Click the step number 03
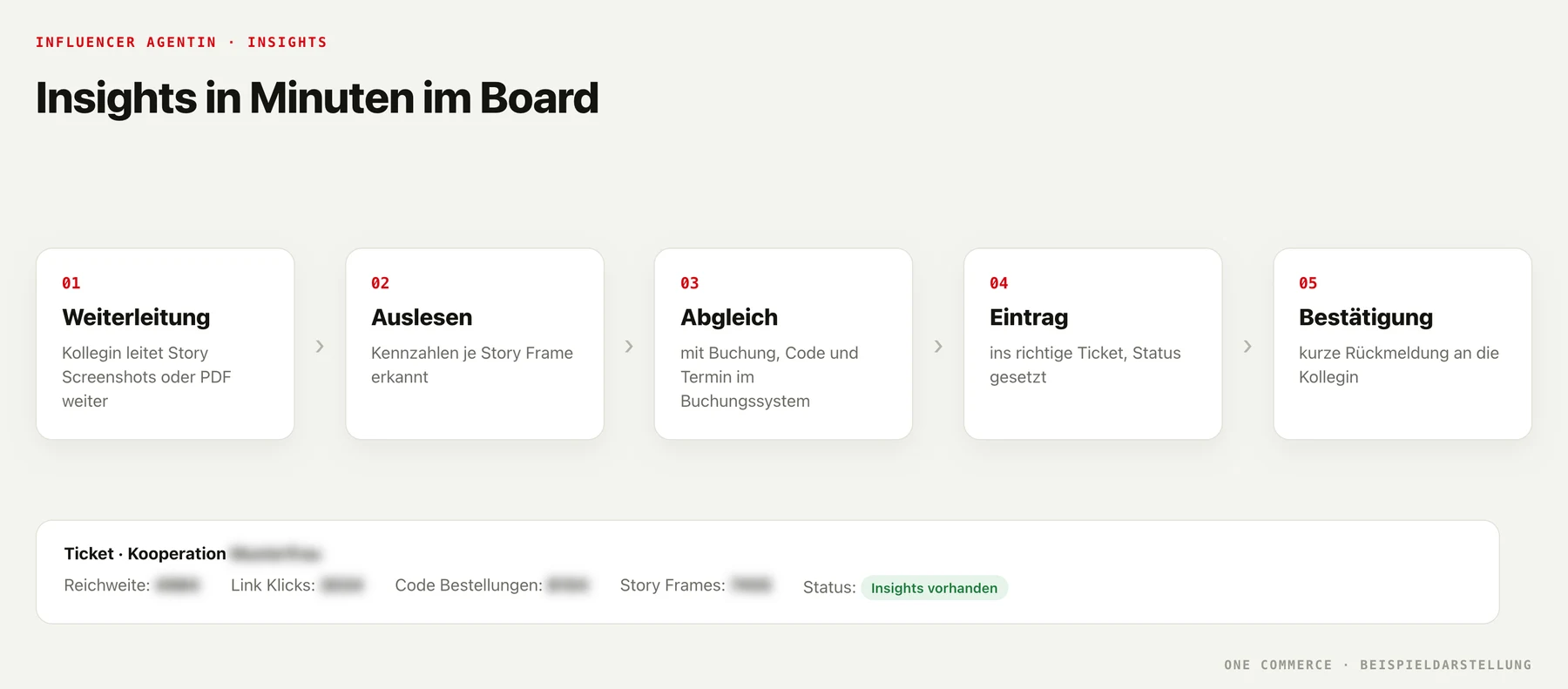The image size is (1568, 689). pyautogui.click(x=690, y=283)
